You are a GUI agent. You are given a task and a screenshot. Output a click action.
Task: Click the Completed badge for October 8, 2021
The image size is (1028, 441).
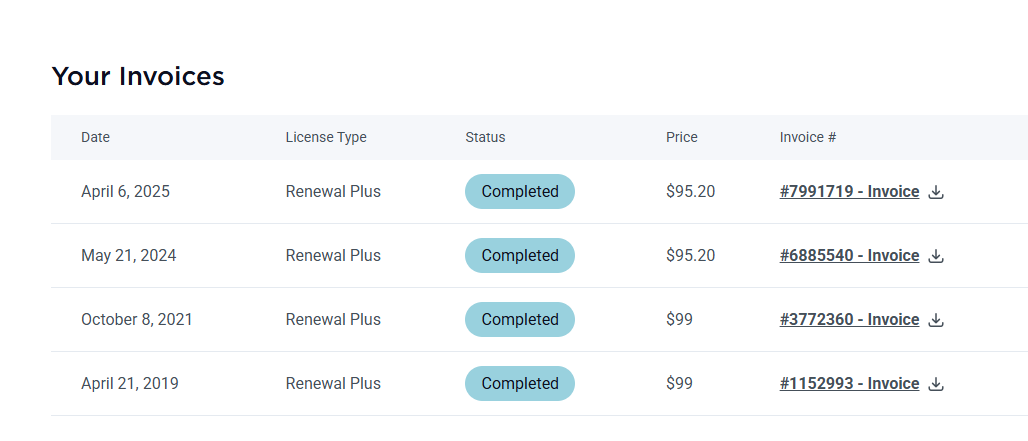(520, 319)
